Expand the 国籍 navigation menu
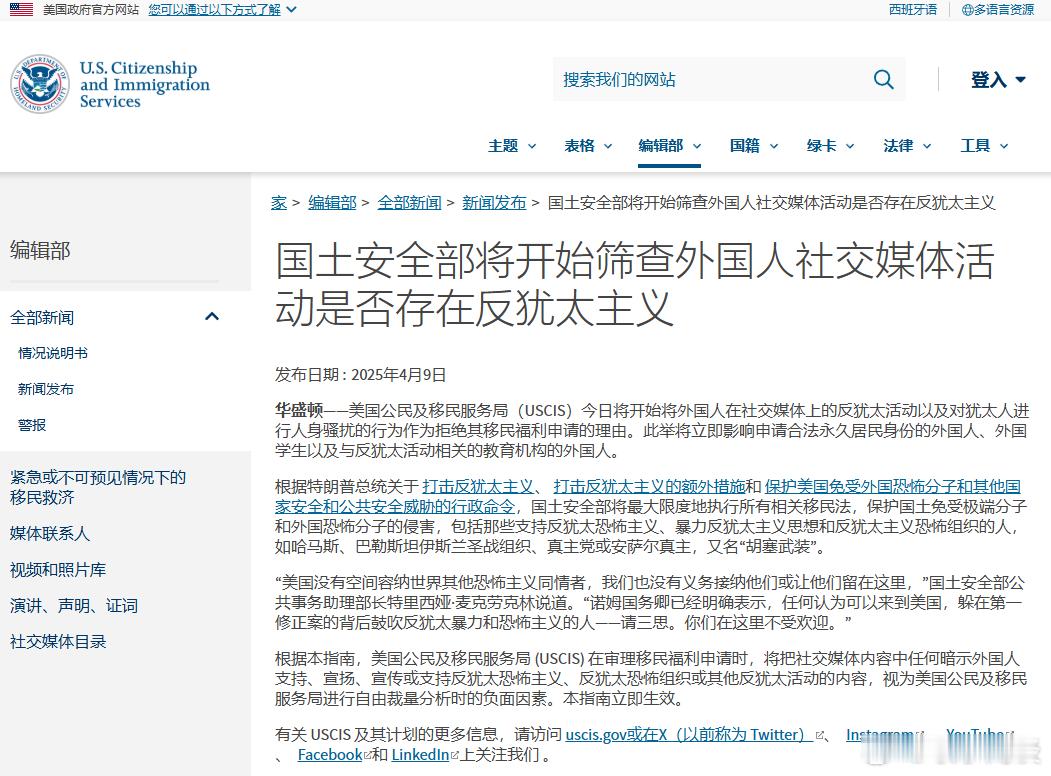 pyautogui.click(x=753, y=145)
